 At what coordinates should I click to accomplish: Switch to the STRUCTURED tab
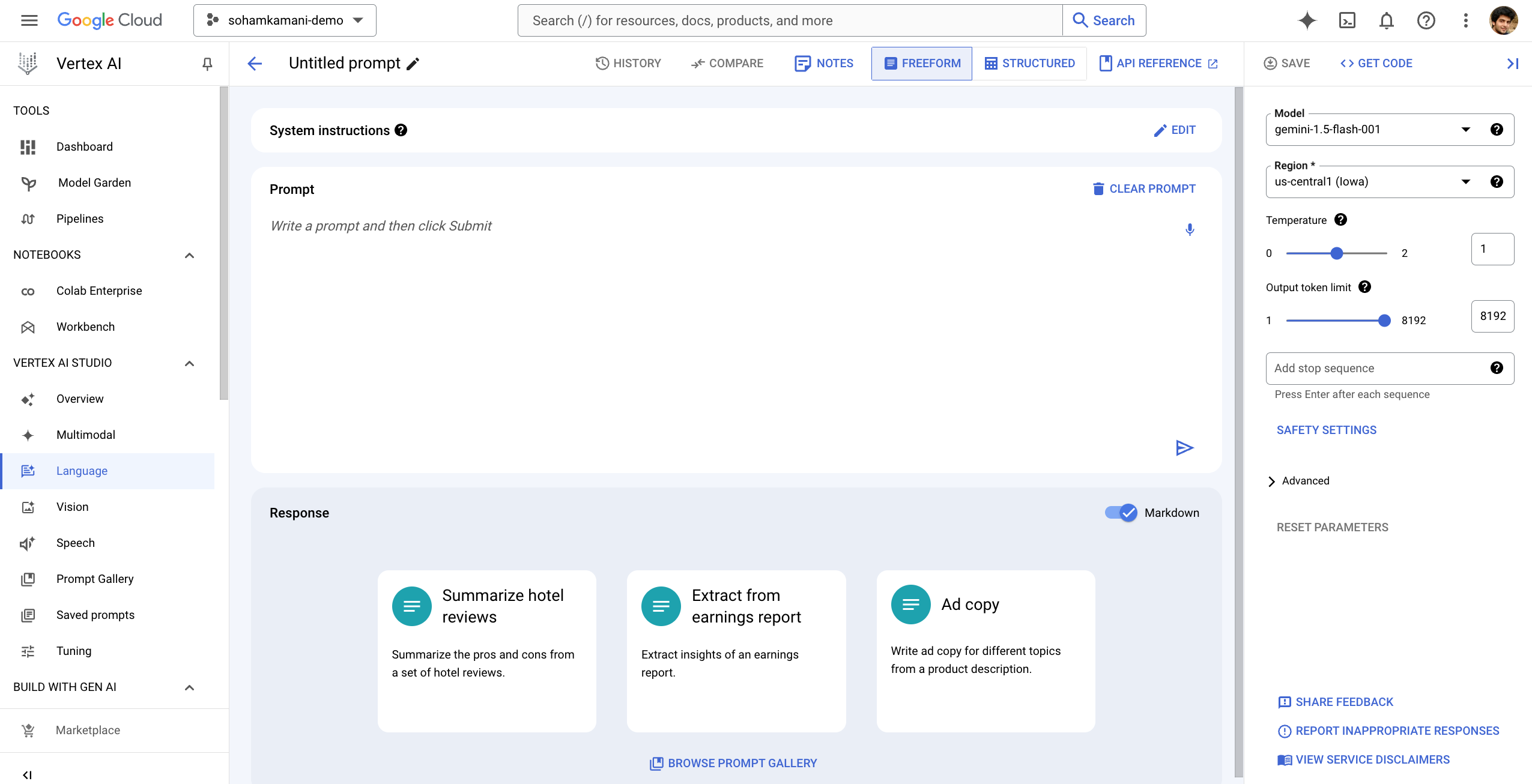[1029, 64]
